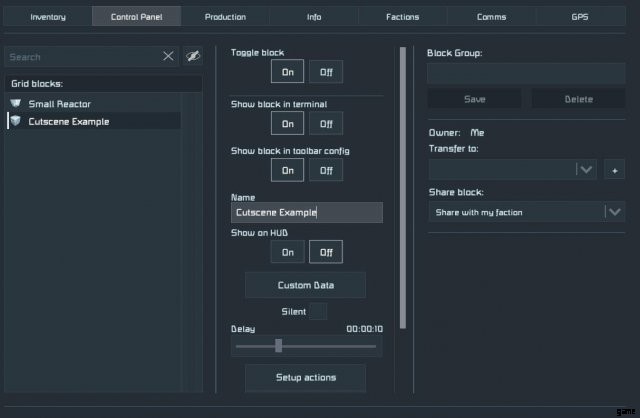
Task: Check the Silent checkbox
Action: point(317,311)
